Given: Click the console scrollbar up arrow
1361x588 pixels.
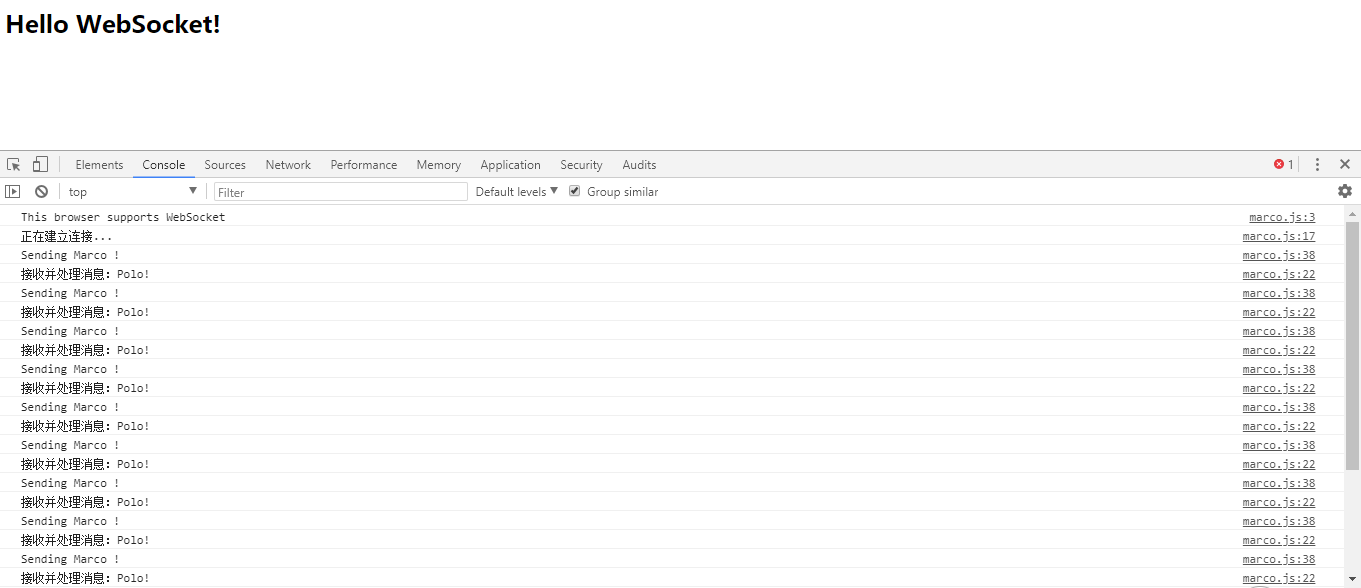Looking at the screenshot, I should coord(1352,214).
